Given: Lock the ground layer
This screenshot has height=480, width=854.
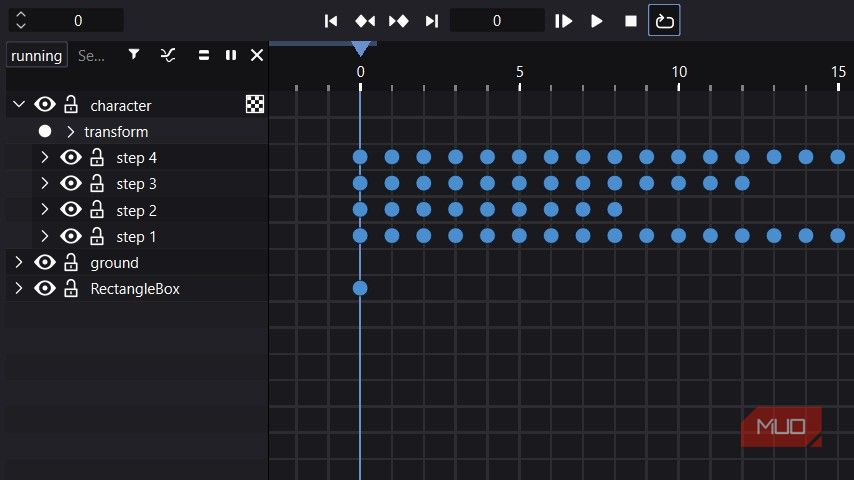Looking at the screenshot, I should [71, 262].
